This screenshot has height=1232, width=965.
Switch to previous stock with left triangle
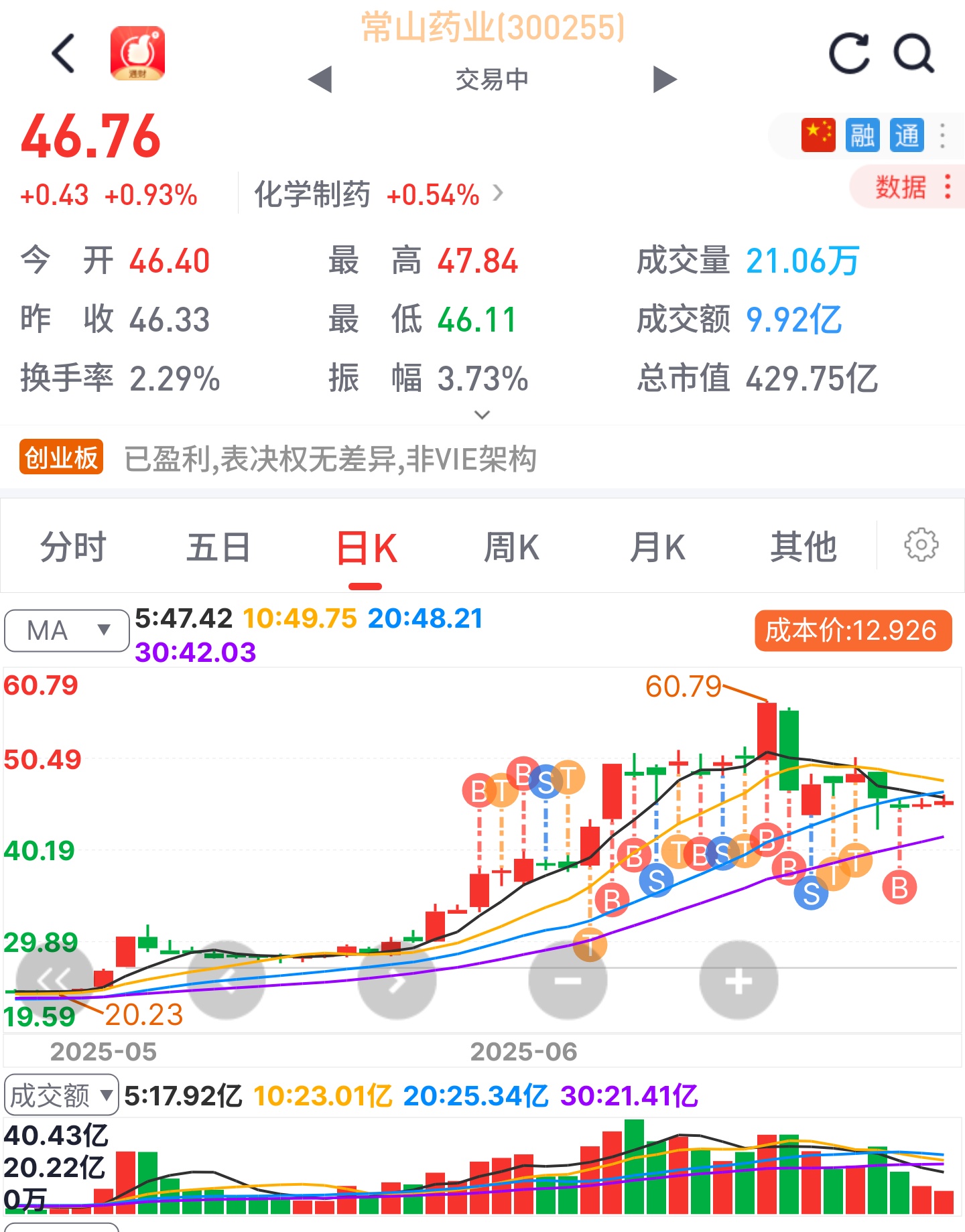320,80
